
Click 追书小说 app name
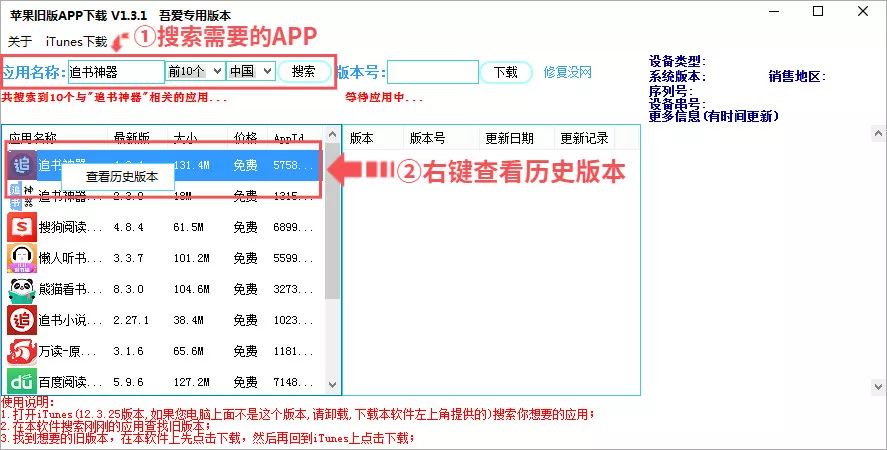71,320
